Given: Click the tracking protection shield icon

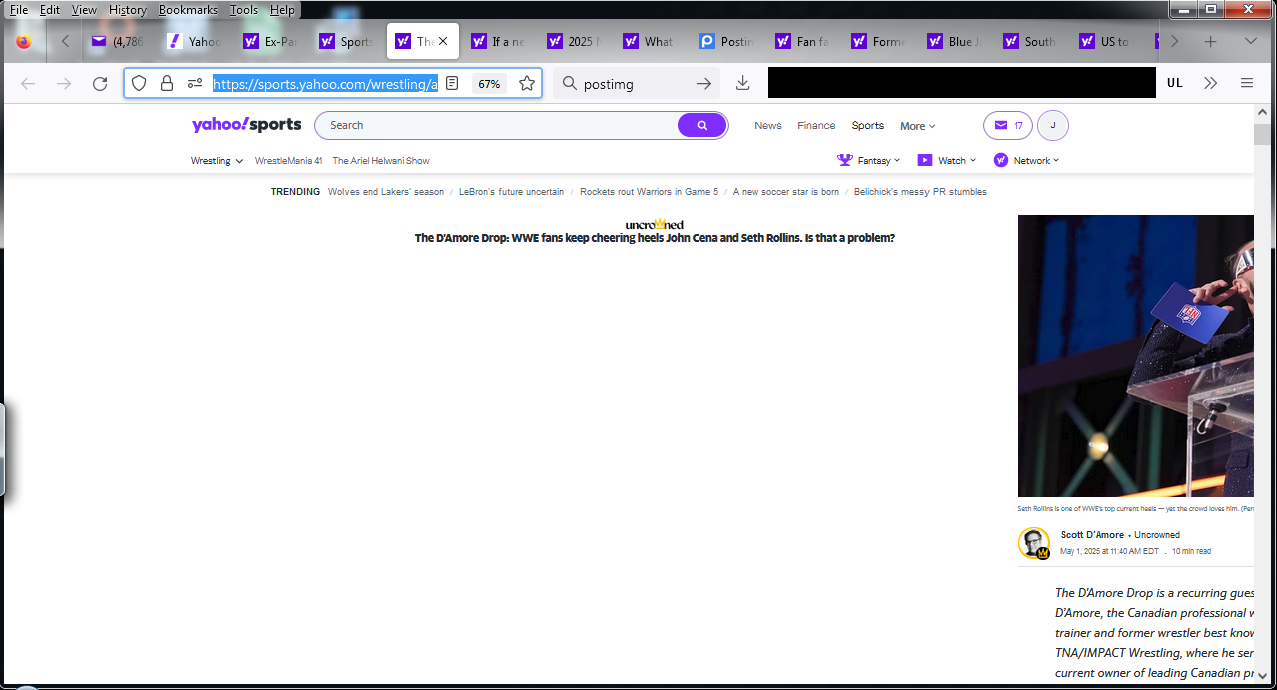Looking at the screenshot, I should tap(139, 84).
